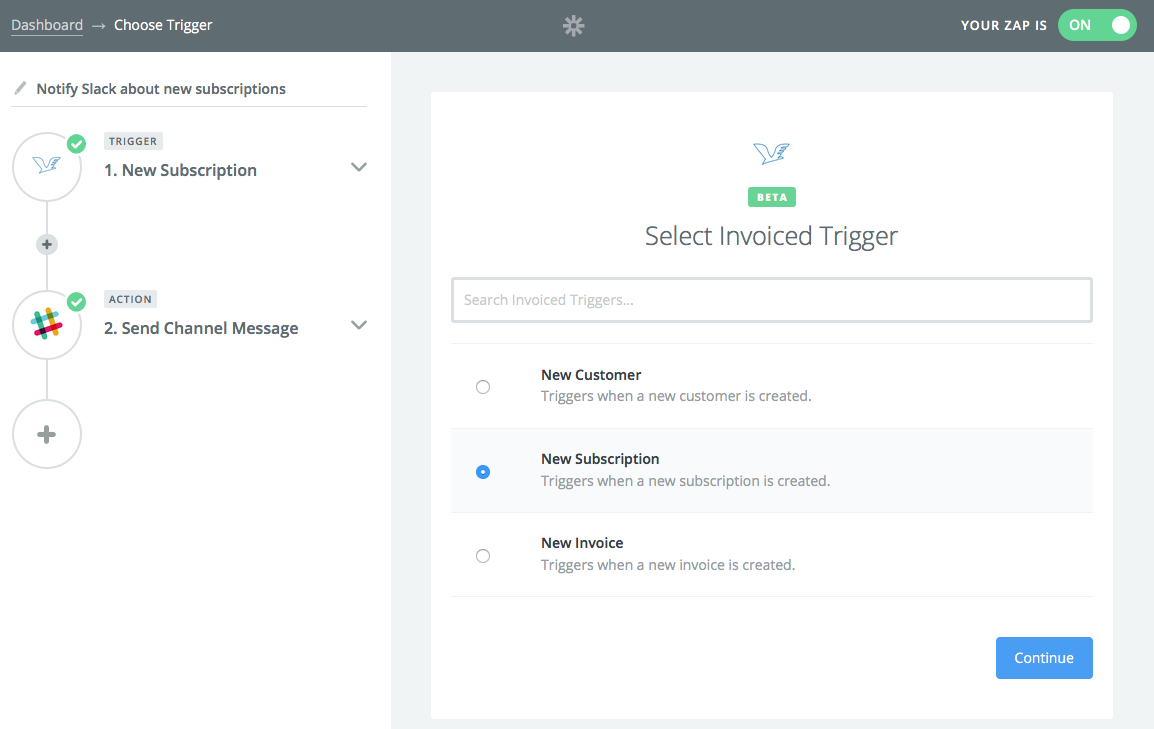Click the Continue button
The height and width of the screenshot is (729, 1154).
(x=1044, y=658)
